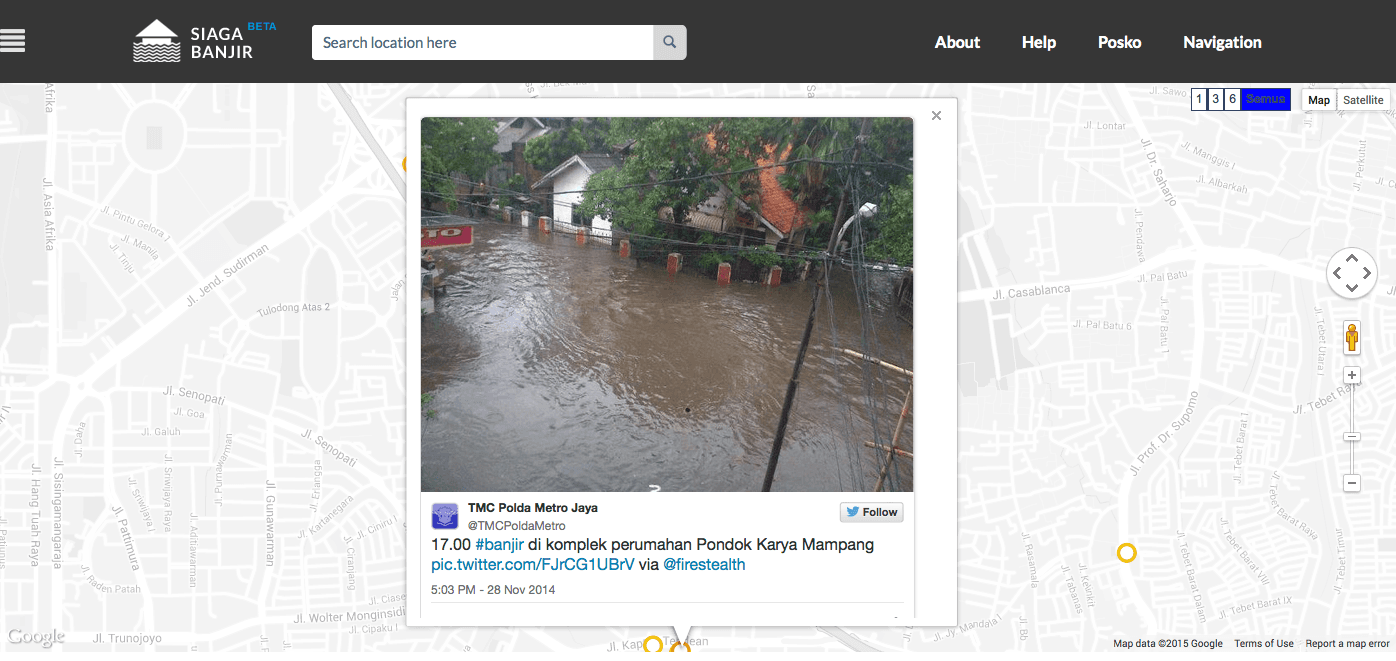The width and height of the screenshot is (1396, 661).
Task: Choose the Semua time filter
Action: (1265, 99)
